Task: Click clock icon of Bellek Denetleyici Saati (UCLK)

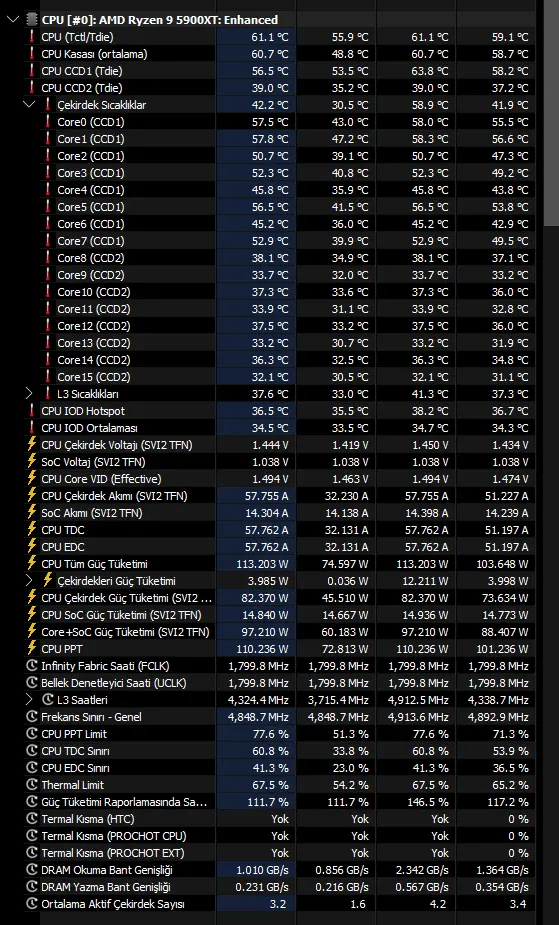Action: point(32,683)
